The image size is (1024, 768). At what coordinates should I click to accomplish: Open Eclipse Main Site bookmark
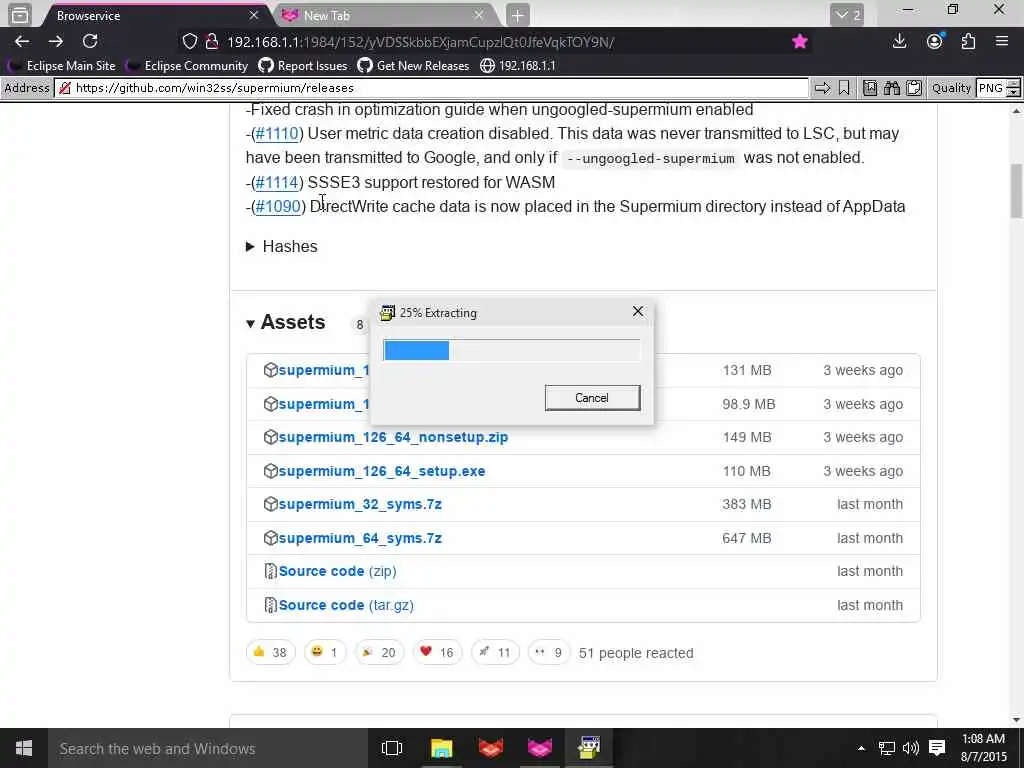(62, 65)
